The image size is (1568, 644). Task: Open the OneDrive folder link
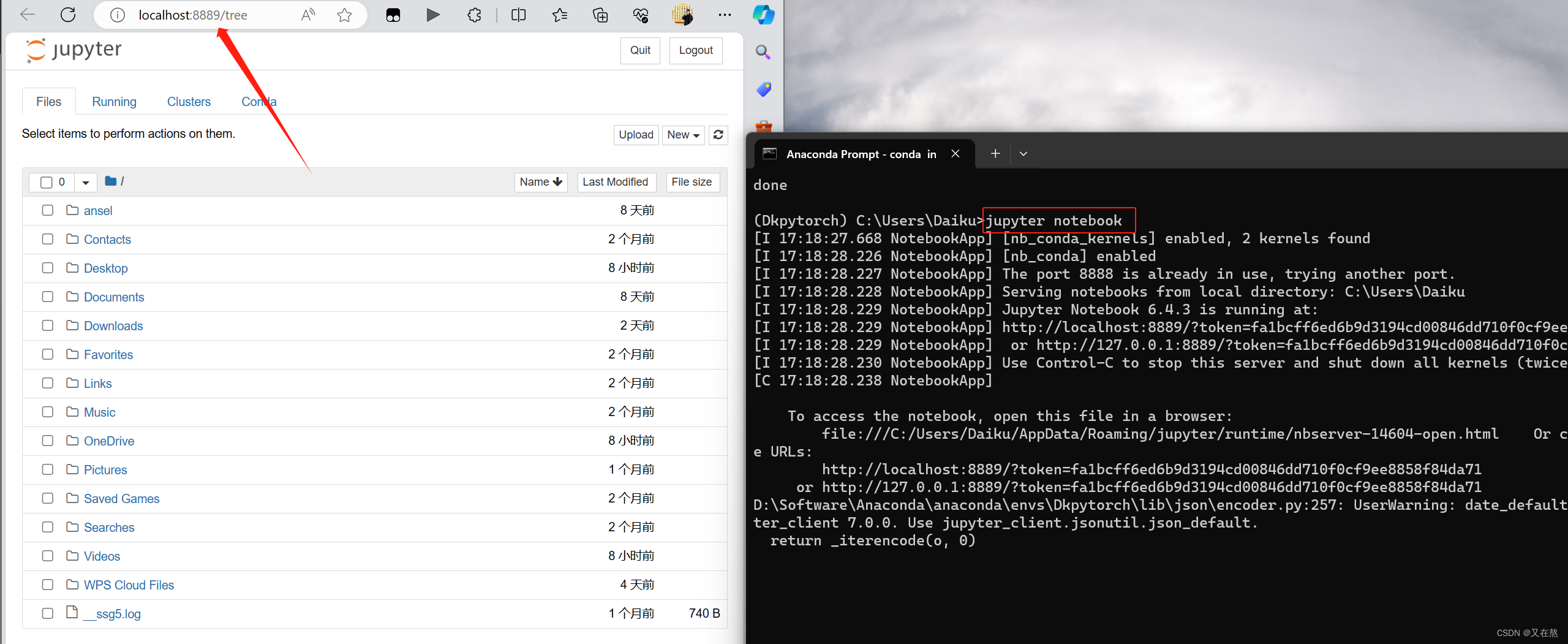point(109,441)
